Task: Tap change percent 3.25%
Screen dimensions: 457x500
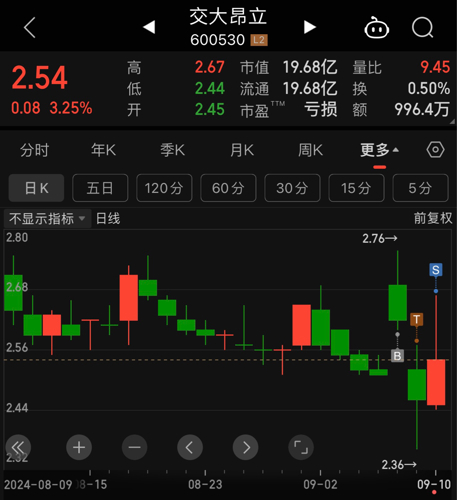Action: click(x=71, y=108)
